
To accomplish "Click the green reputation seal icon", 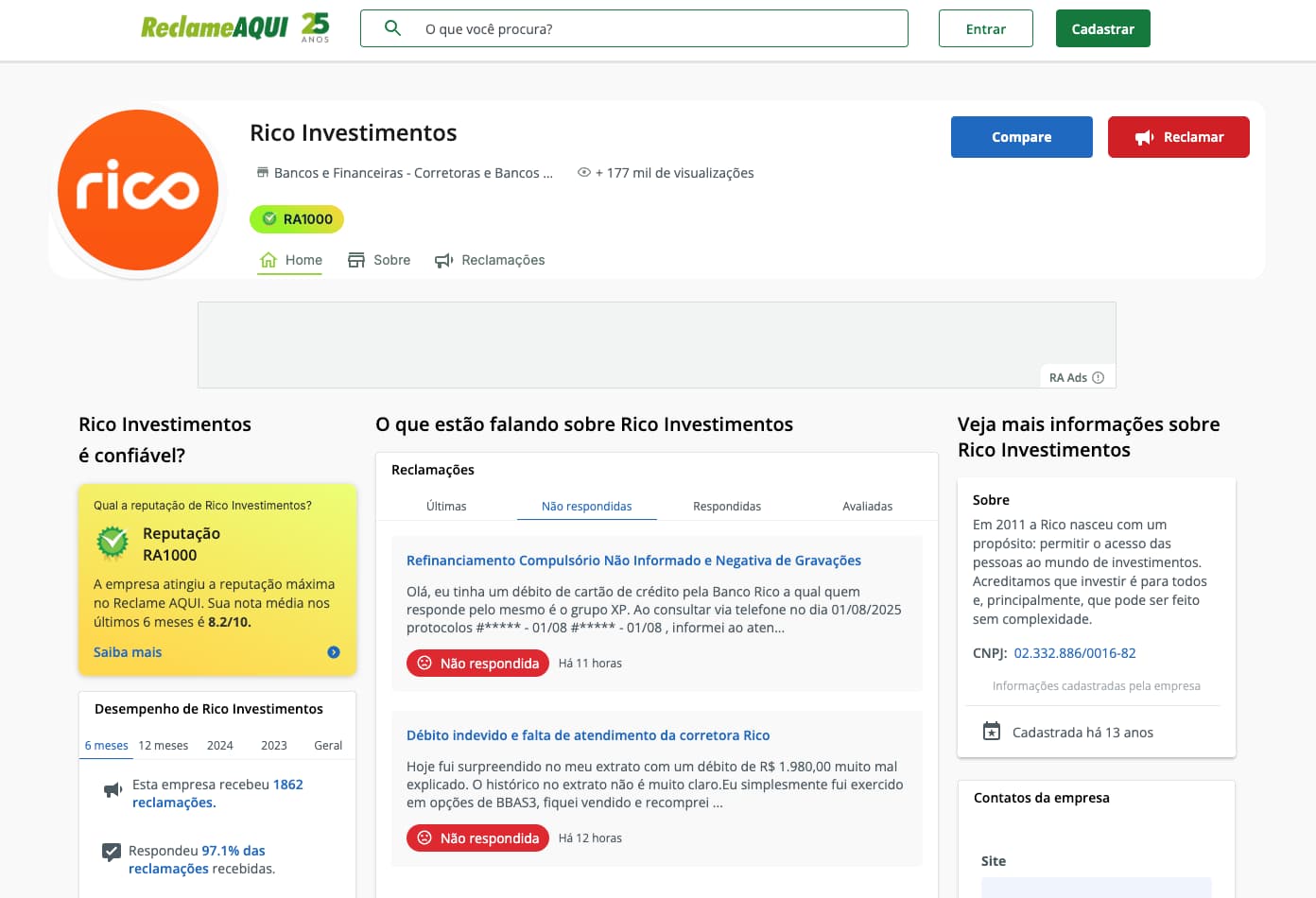I will click(113, 544).
